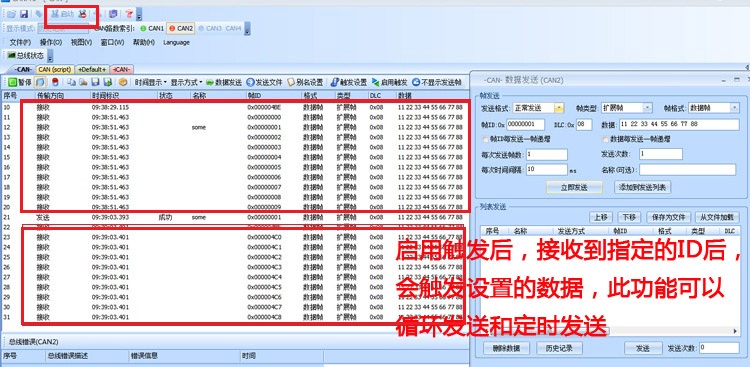Click the 添加到发送列表 button
Image resolution: width=750 pixels, height=367 pixels.
pyautogui.click(x=642, y=187)
